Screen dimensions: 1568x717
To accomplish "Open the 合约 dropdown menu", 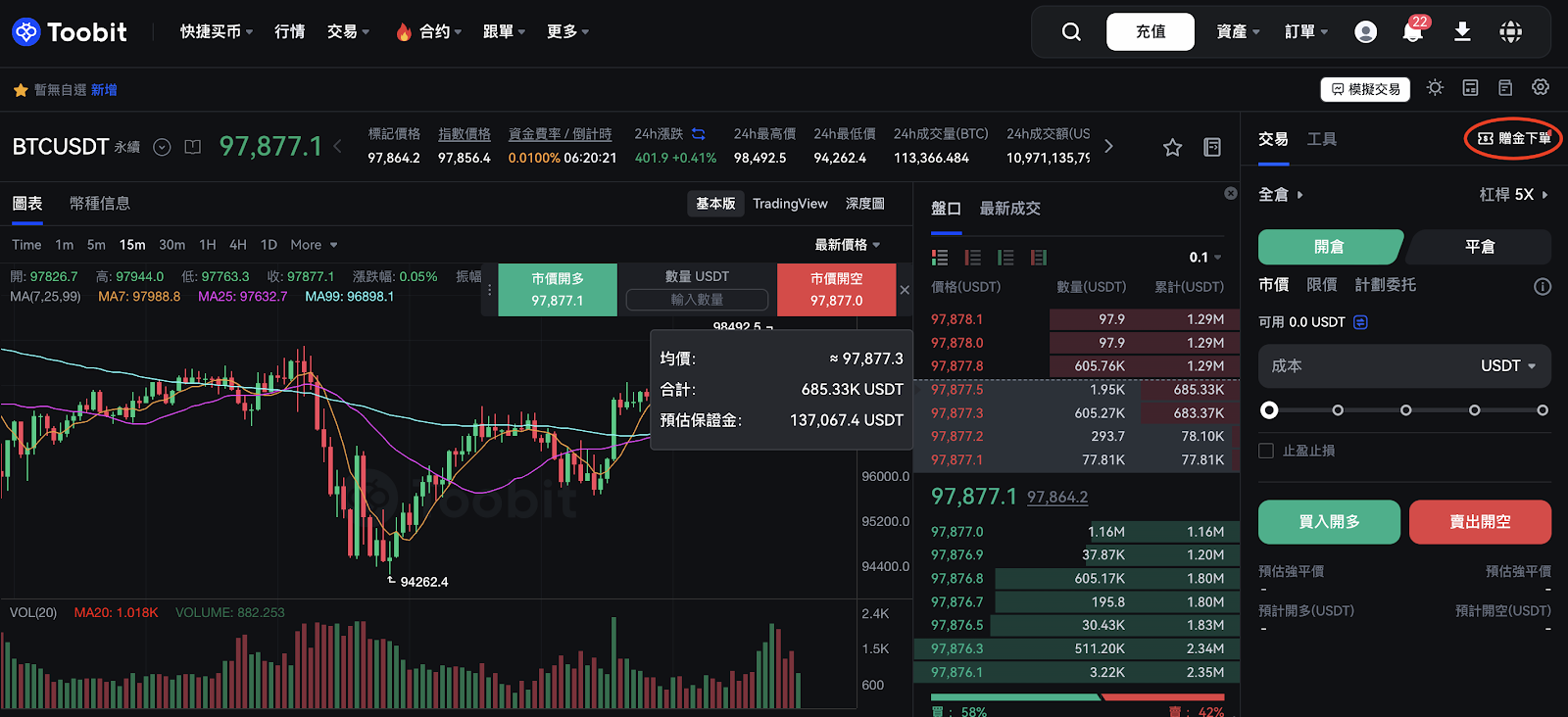I will point(429,32).
